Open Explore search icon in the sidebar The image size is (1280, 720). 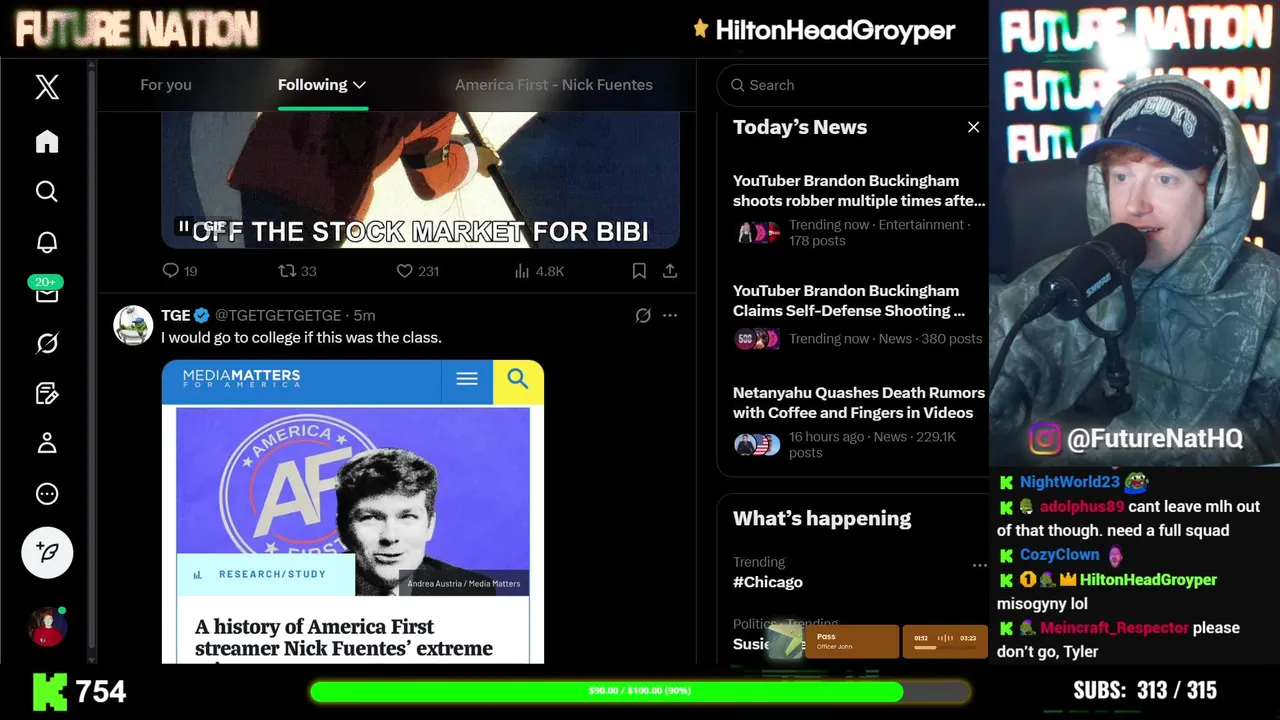tap(47, 191)
